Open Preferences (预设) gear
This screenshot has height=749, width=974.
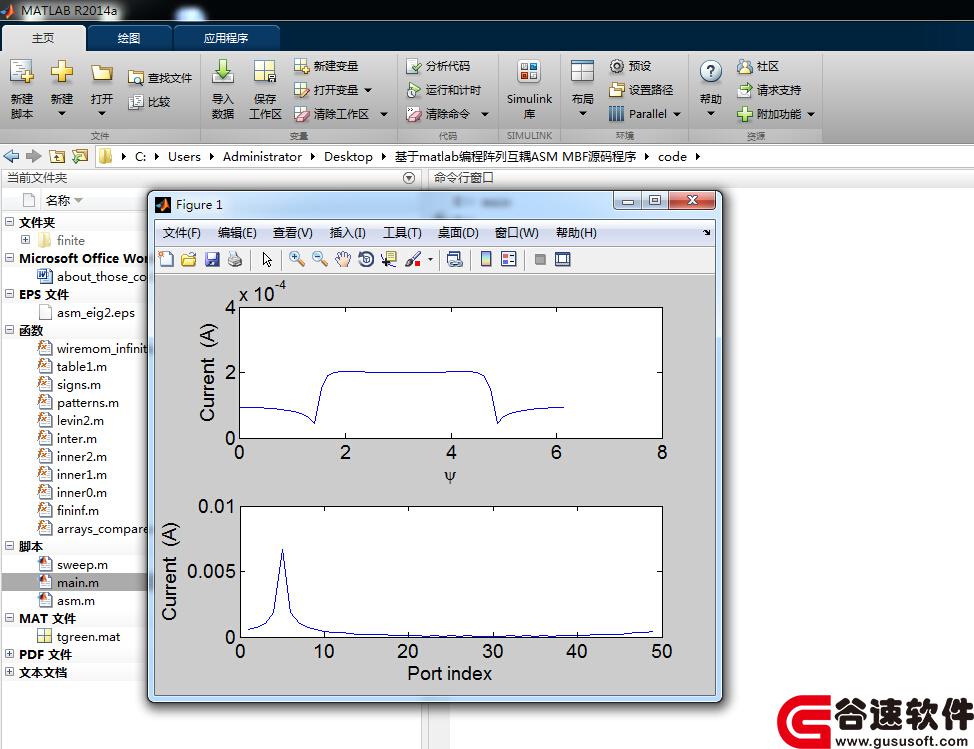(x=630, y=66)
